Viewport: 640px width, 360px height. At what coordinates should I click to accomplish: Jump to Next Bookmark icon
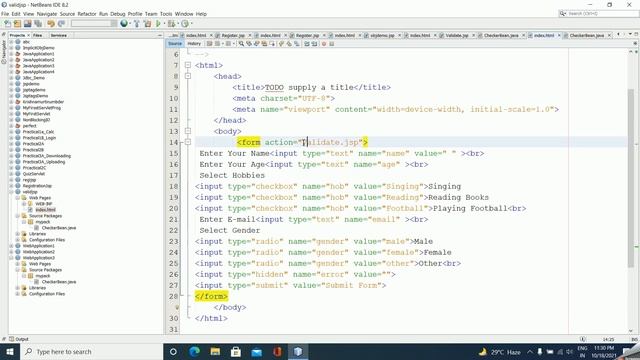[289, 44]
